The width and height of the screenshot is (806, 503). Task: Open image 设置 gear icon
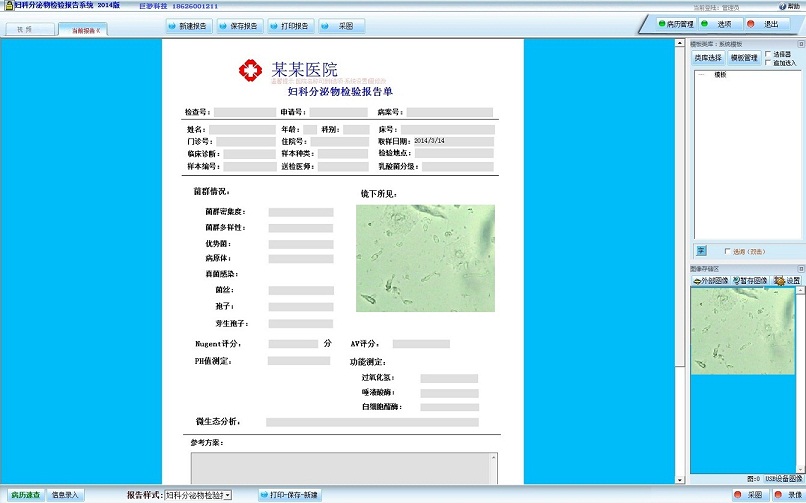point(787,281)
